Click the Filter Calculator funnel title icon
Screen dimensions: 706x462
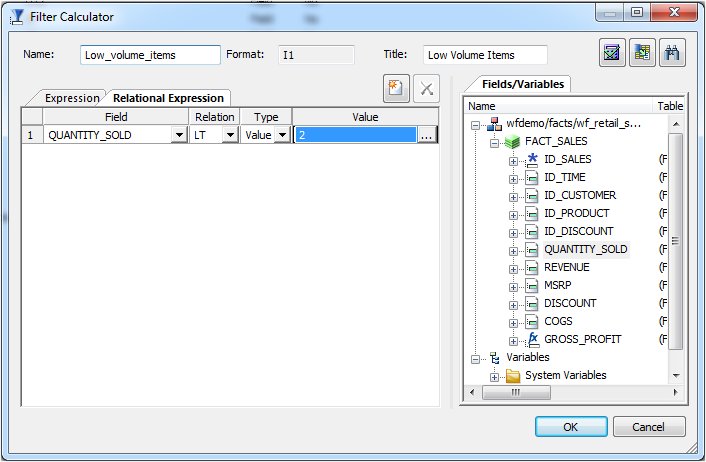pos(17,17)
